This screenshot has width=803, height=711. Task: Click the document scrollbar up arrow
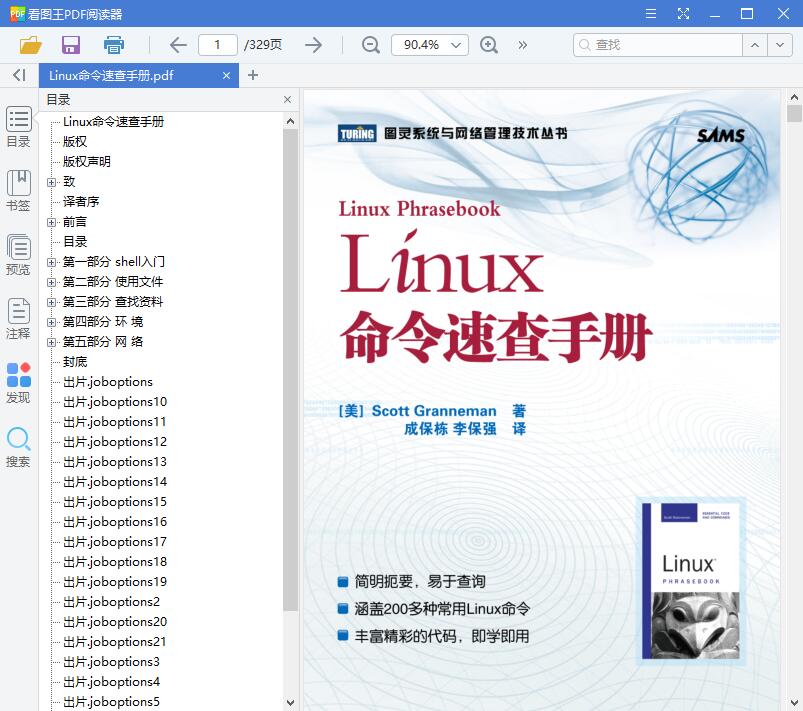(x=794, y=97)
